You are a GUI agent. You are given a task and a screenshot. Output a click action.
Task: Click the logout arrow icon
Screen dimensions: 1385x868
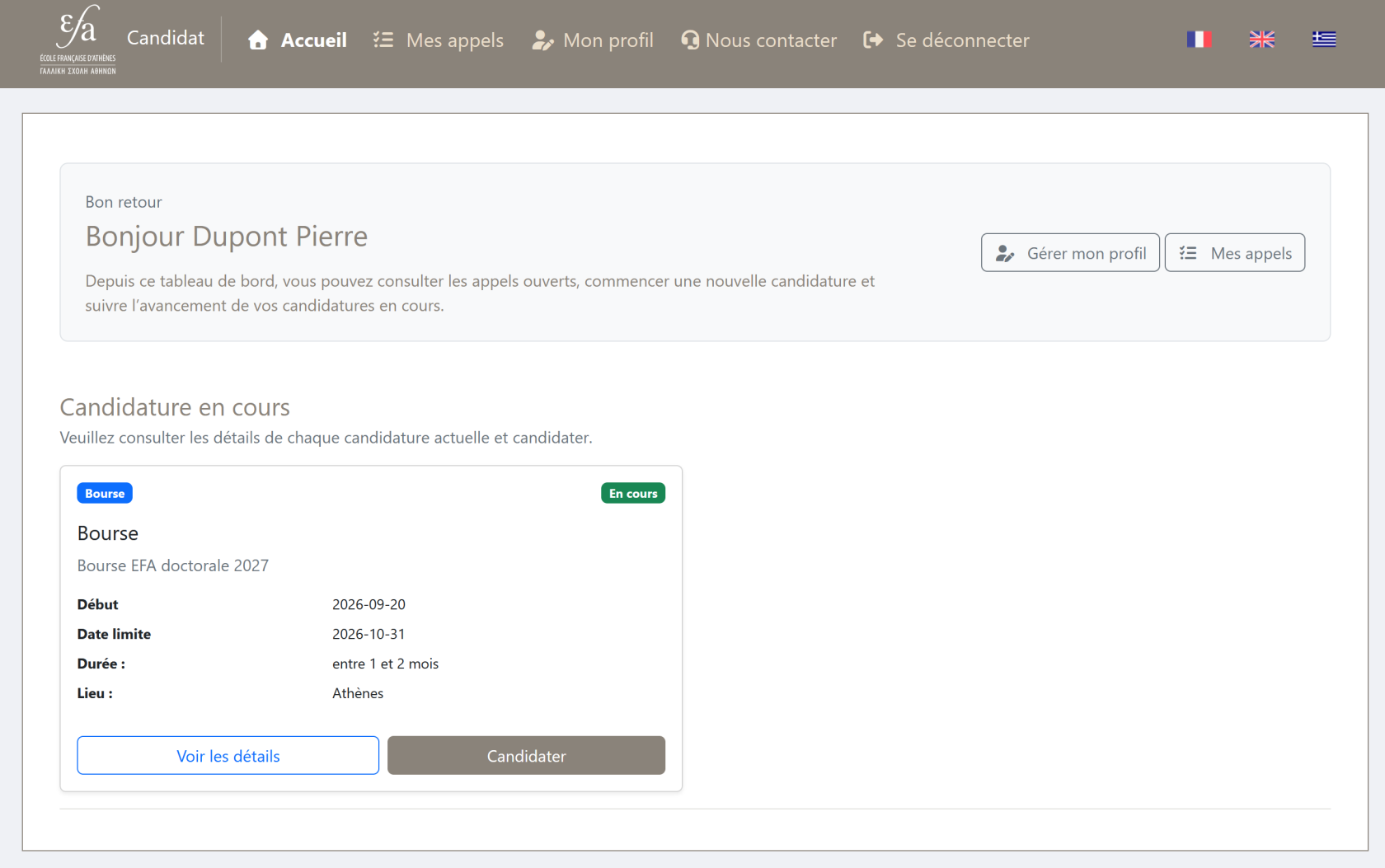click(873, 40)
